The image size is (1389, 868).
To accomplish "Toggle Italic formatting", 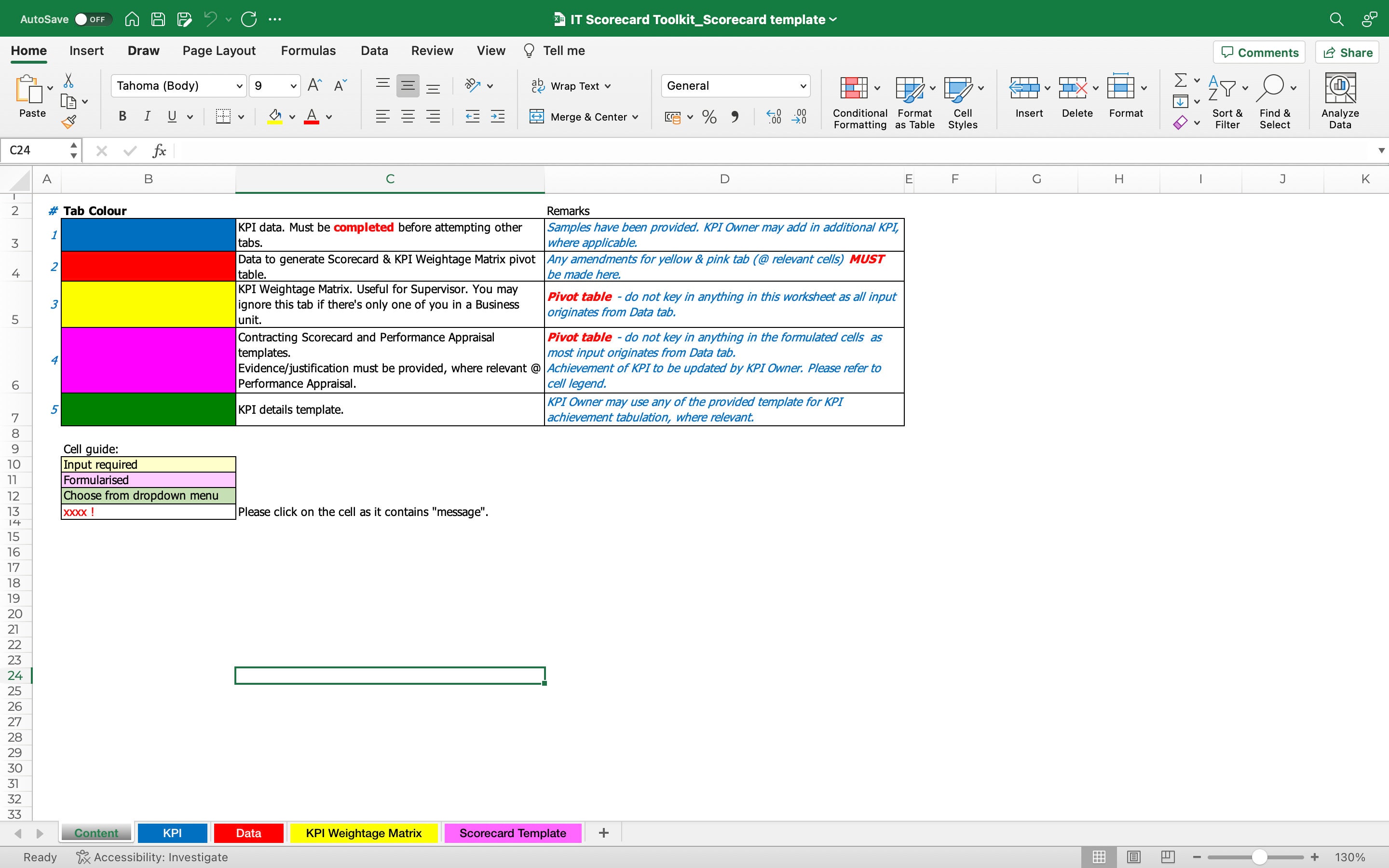I will click(148, 117).
